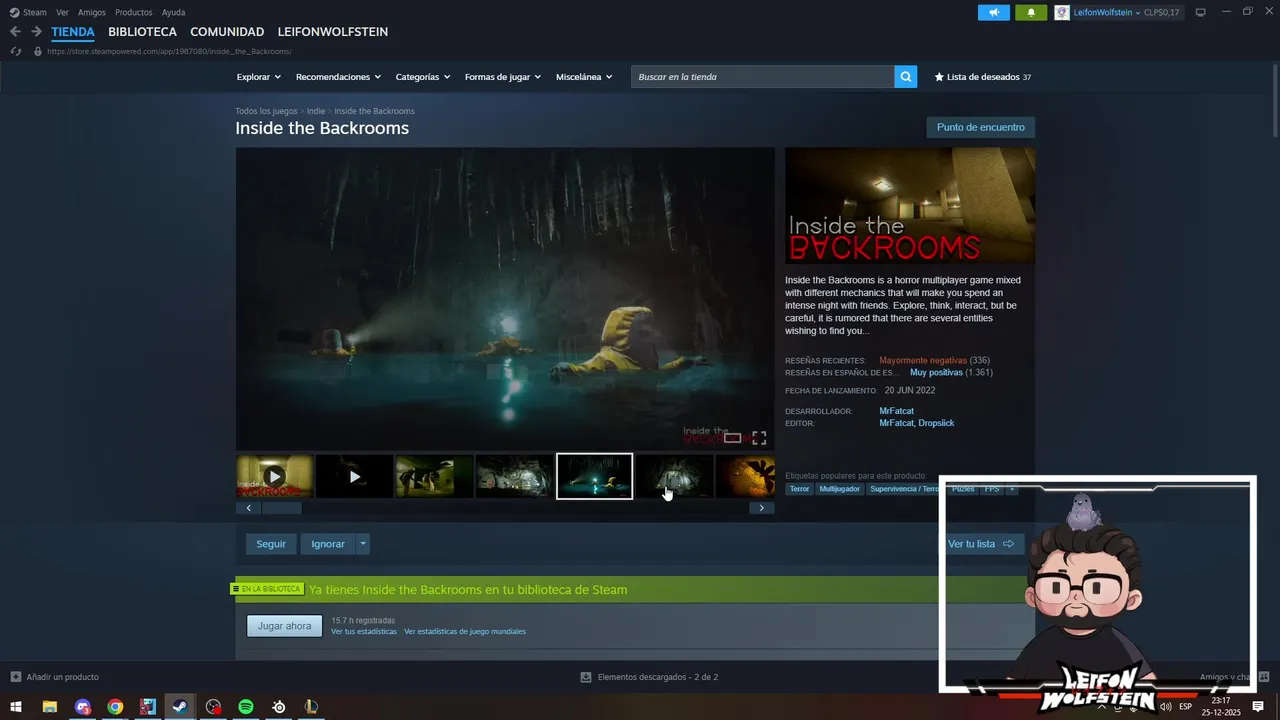The image size is (1280, 720).
Task: Click the LeifonWolfstein avatar icon
Action: 1062,12
